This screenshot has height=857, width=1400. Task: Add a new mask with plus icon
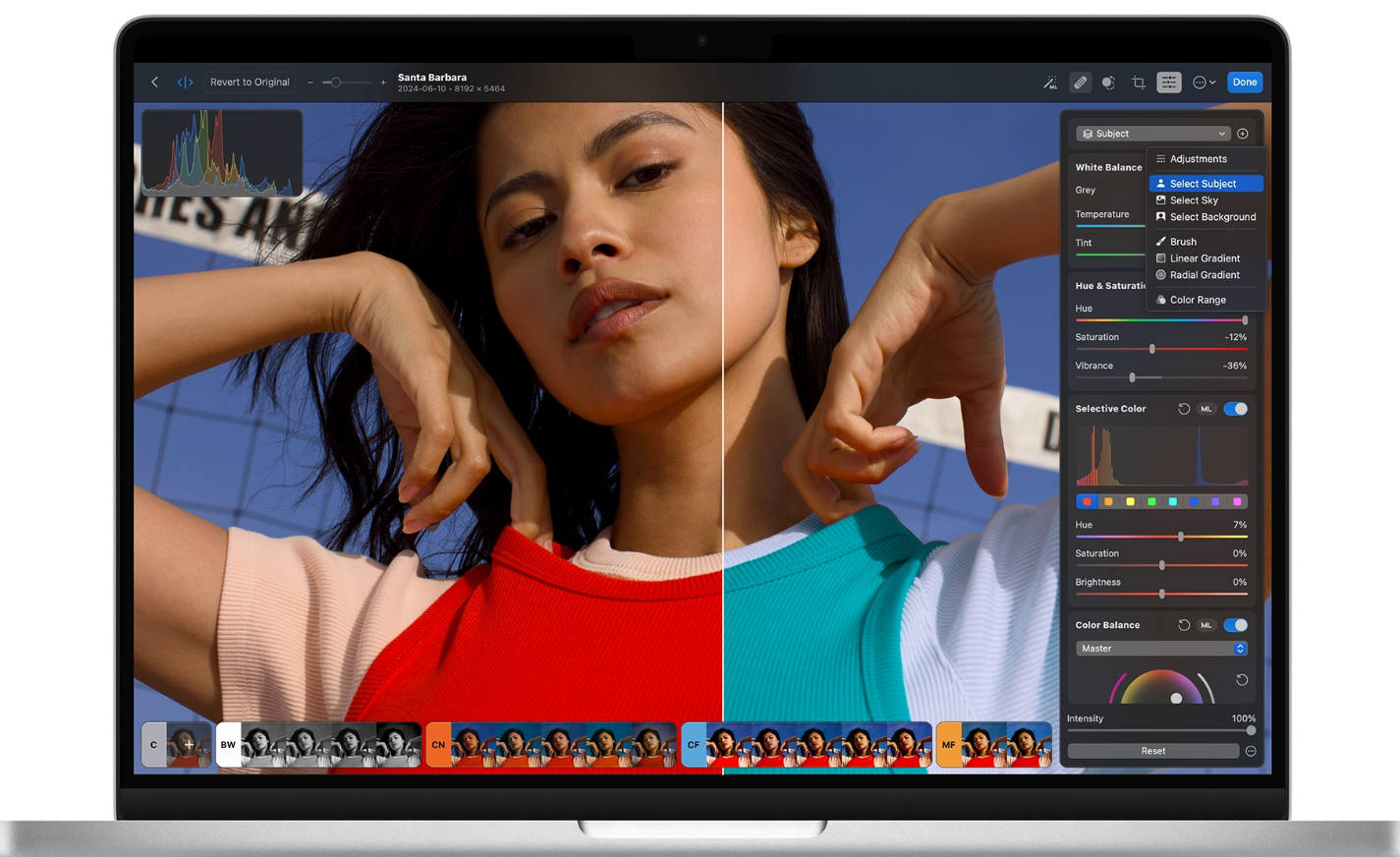[x=1243, y=134]
